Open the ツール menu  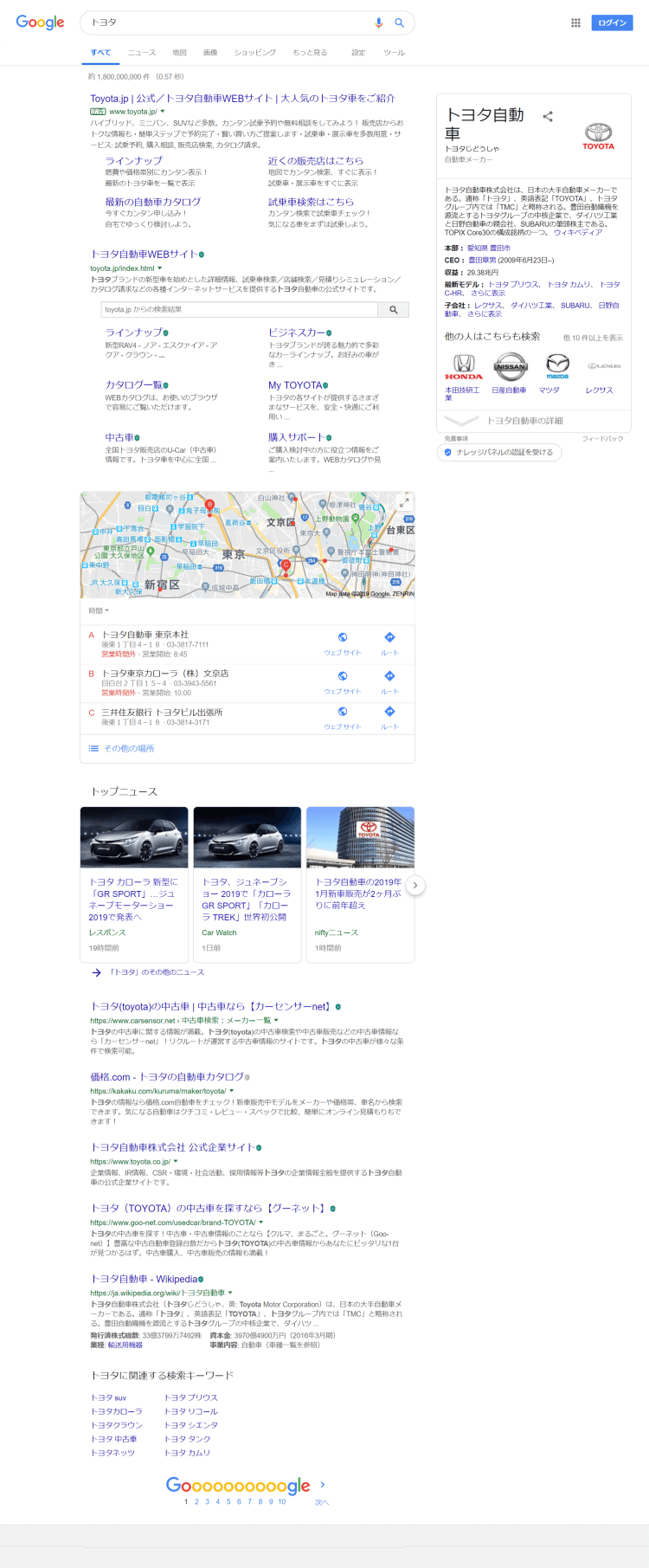click(x=395, y=53)
